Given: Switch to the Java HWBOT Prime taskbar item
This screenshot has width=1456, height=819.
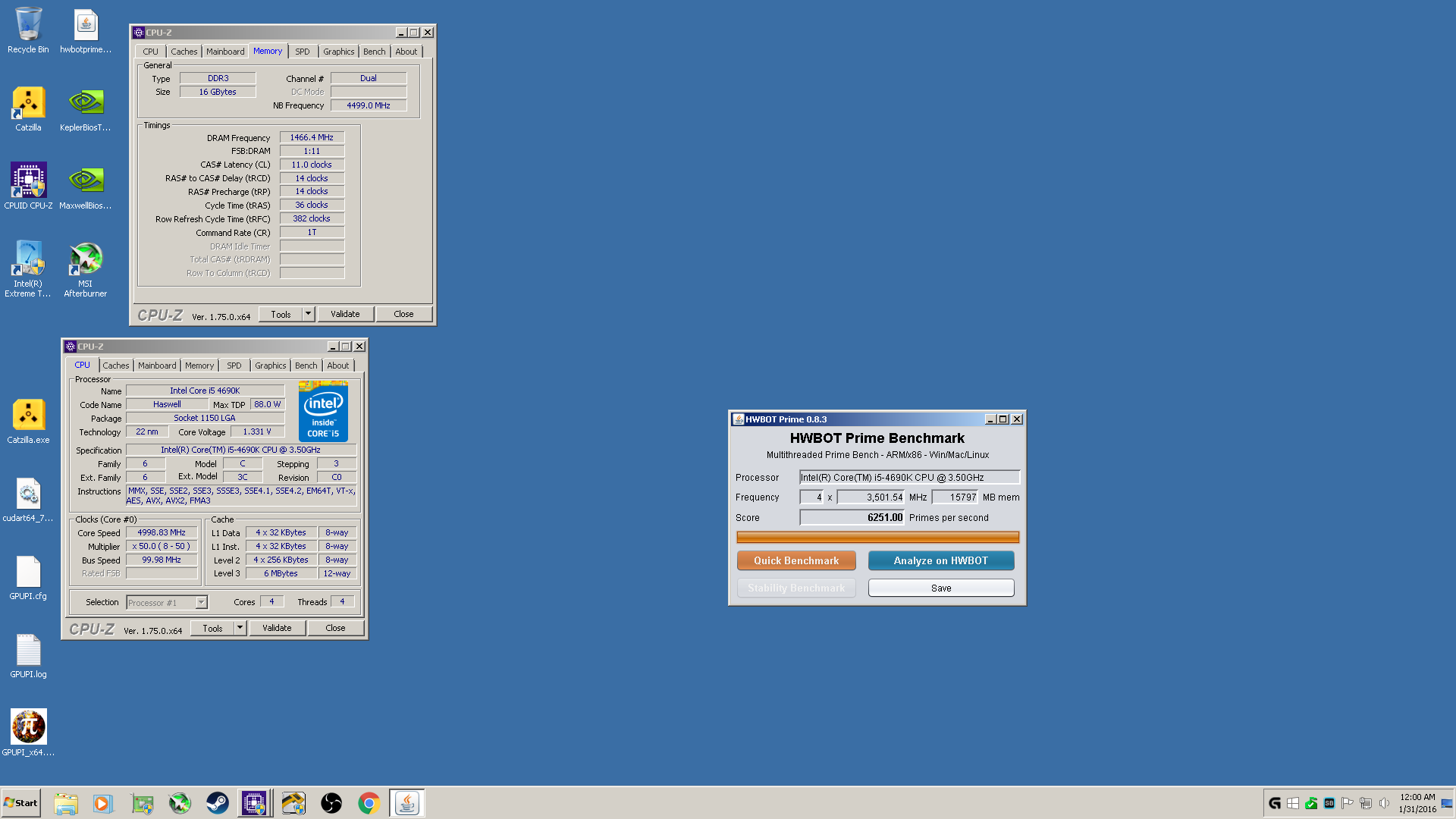Looking at the screenshot, I should (x=407, y=803).
